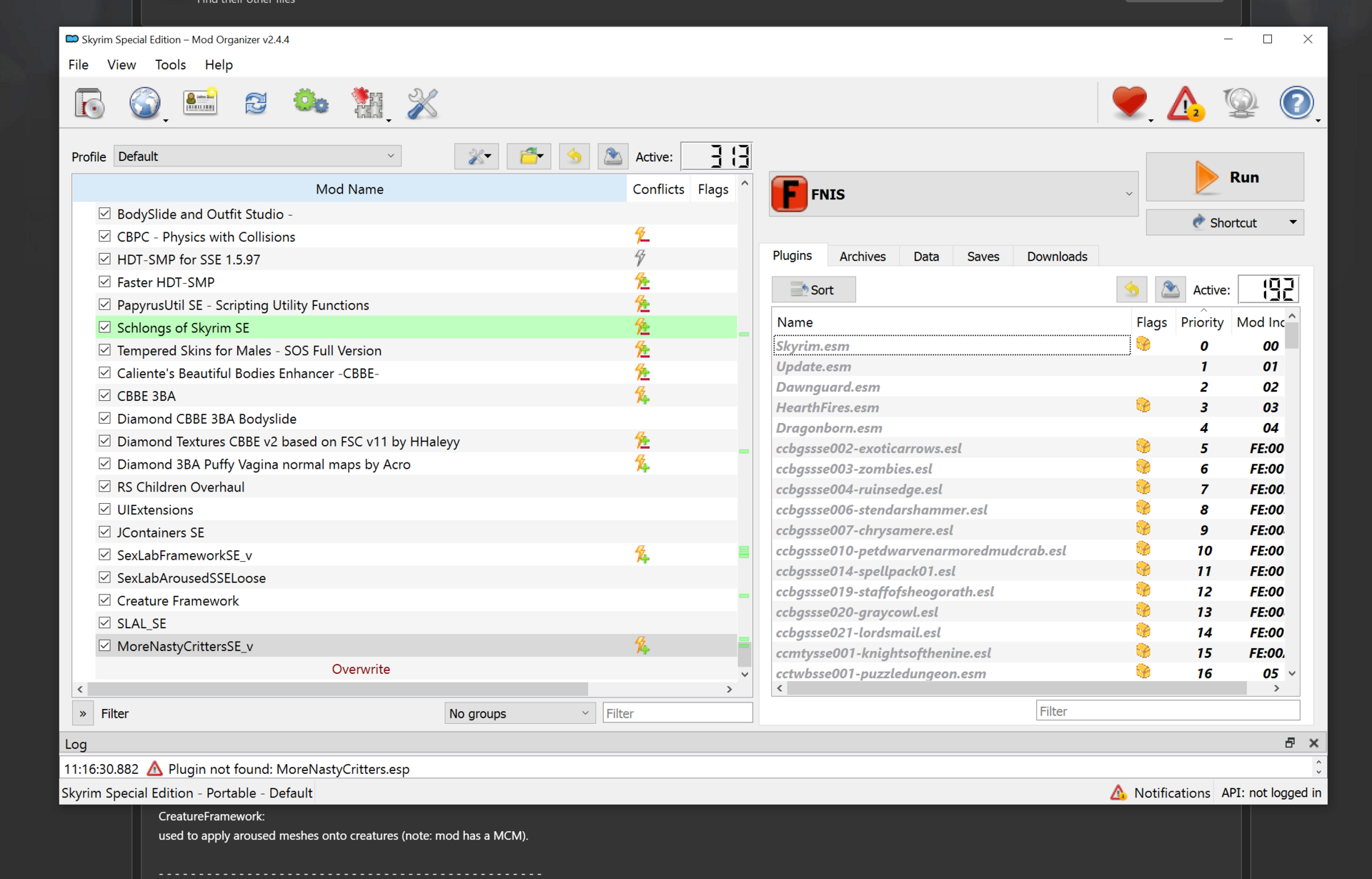Sort by Mod Name column header
Image resolution: width=1372 pixels, height=879 pixels.
349,189
